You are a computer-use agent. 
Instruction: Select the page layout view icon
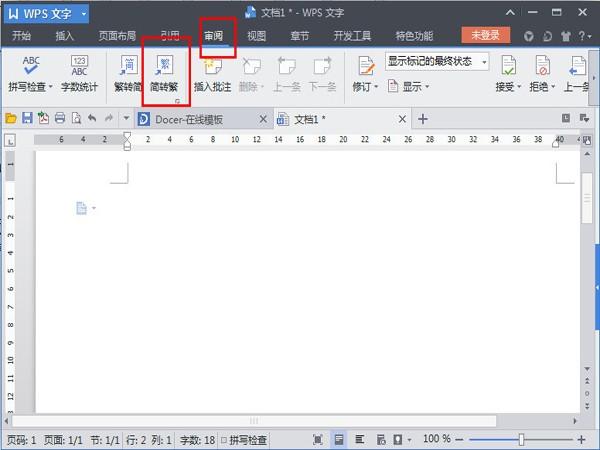click(x=339, y=439)
